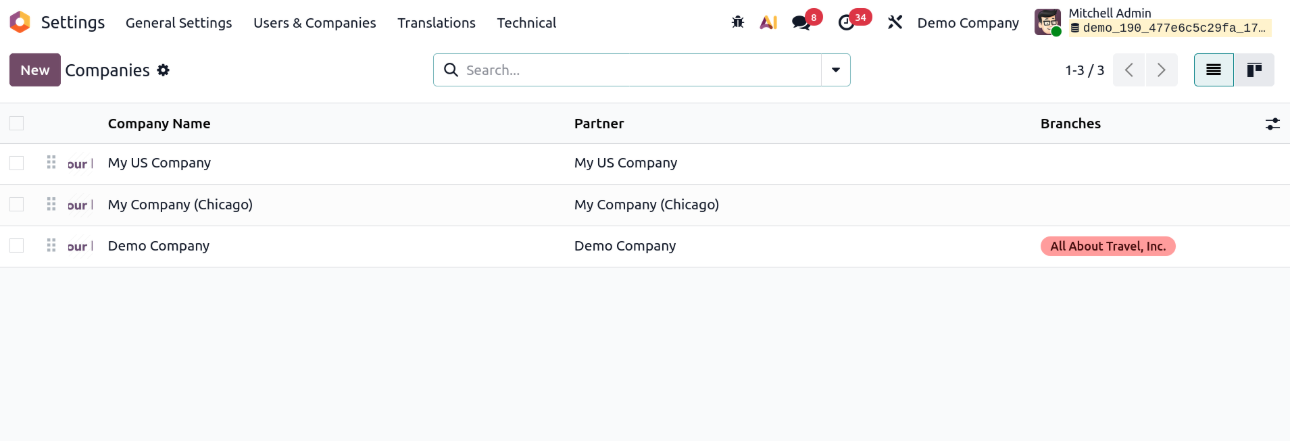Select all companies with header checkbox
1290x441 pixels.
tap(16, 123)
